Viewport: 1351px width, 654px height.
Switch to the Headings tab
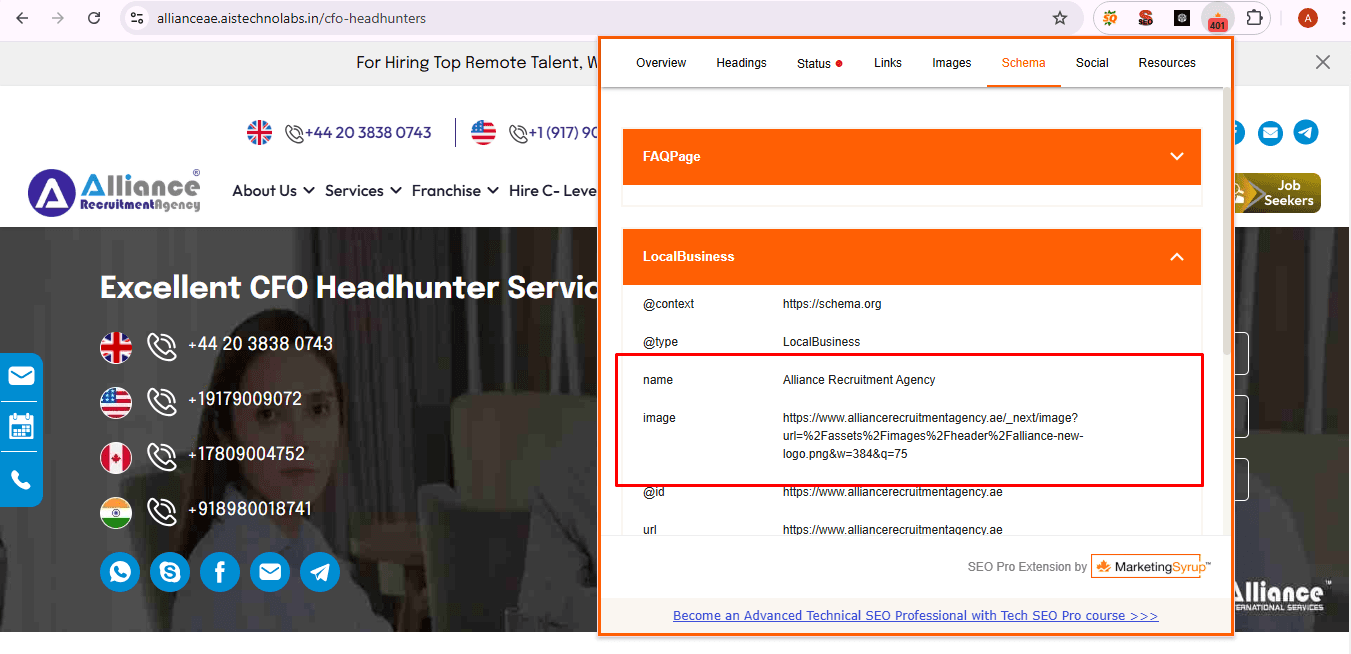coord(741,63)
